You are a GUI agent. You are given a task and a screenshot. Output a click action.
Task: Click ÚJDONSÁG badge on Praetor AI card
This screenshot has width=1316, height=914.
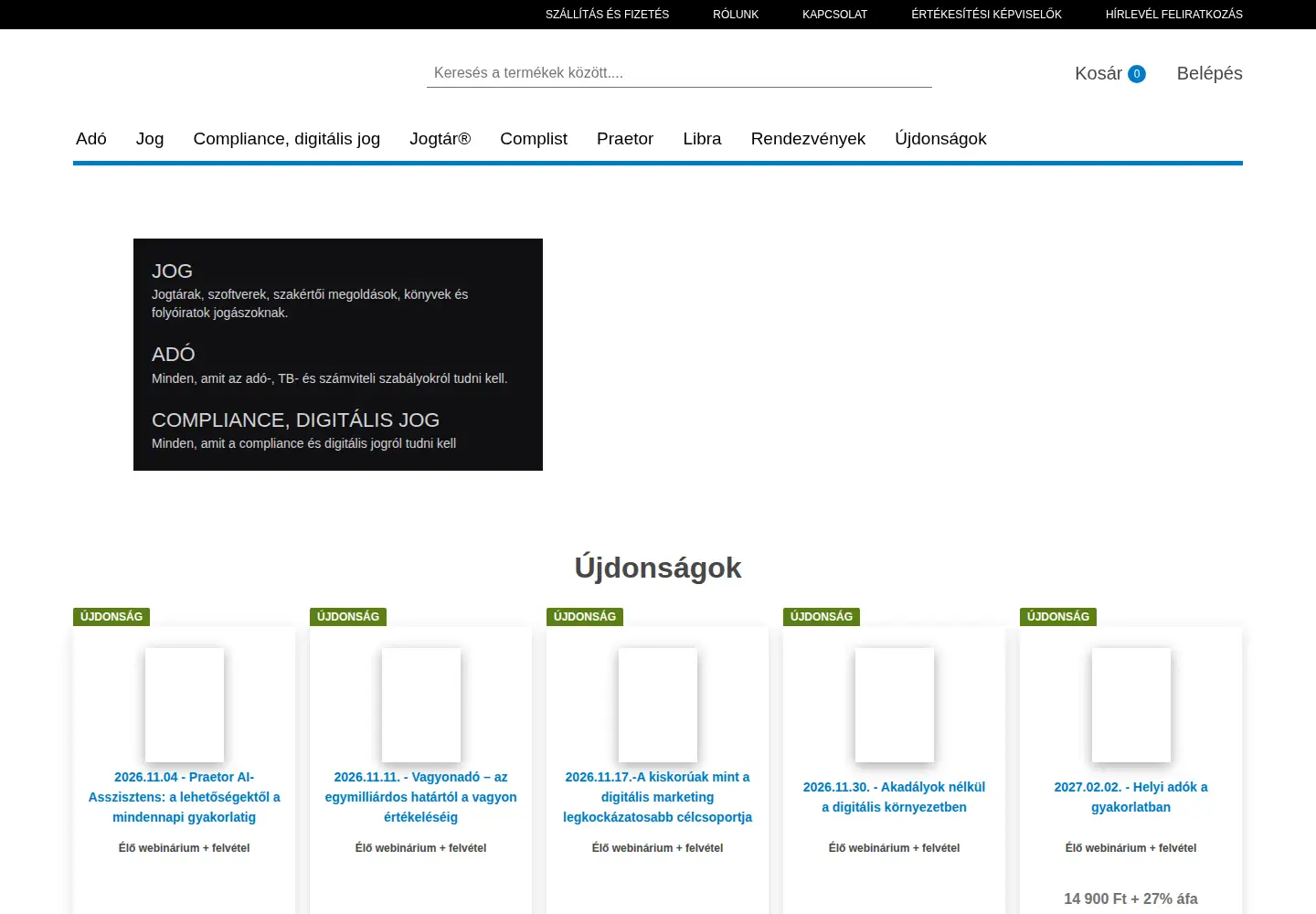pyautogui.click(x=111, y=617)
